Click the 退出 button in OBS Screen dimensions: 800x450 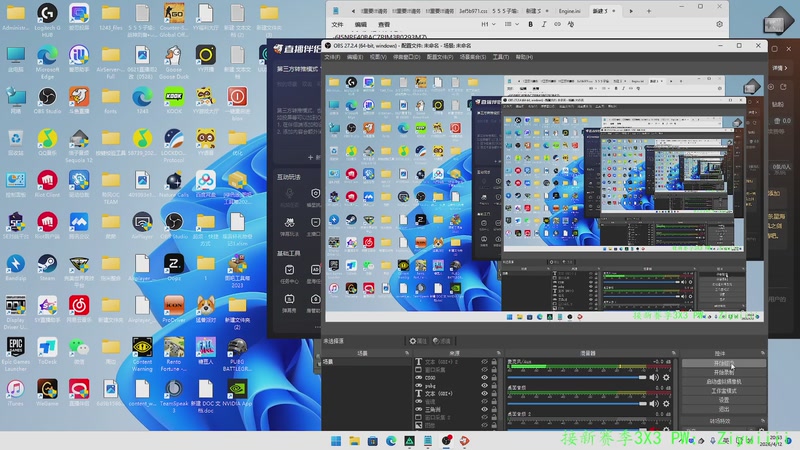[723, 409]
